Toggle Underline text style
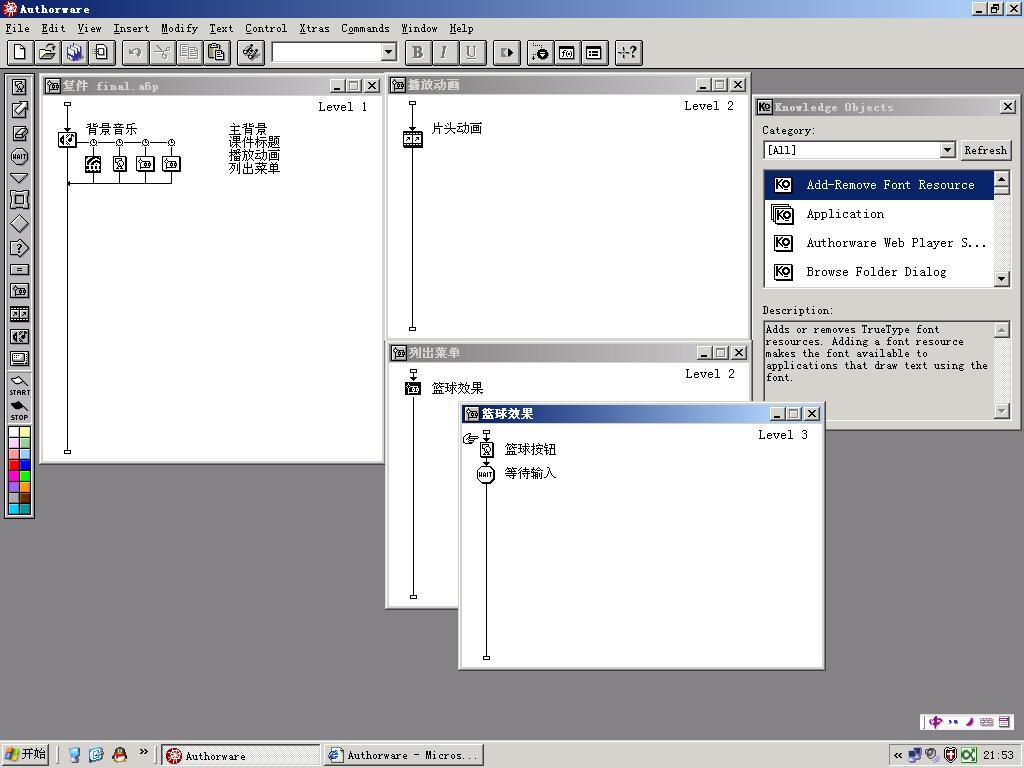Screen dimensions: 1024x768 coord(472,52)
